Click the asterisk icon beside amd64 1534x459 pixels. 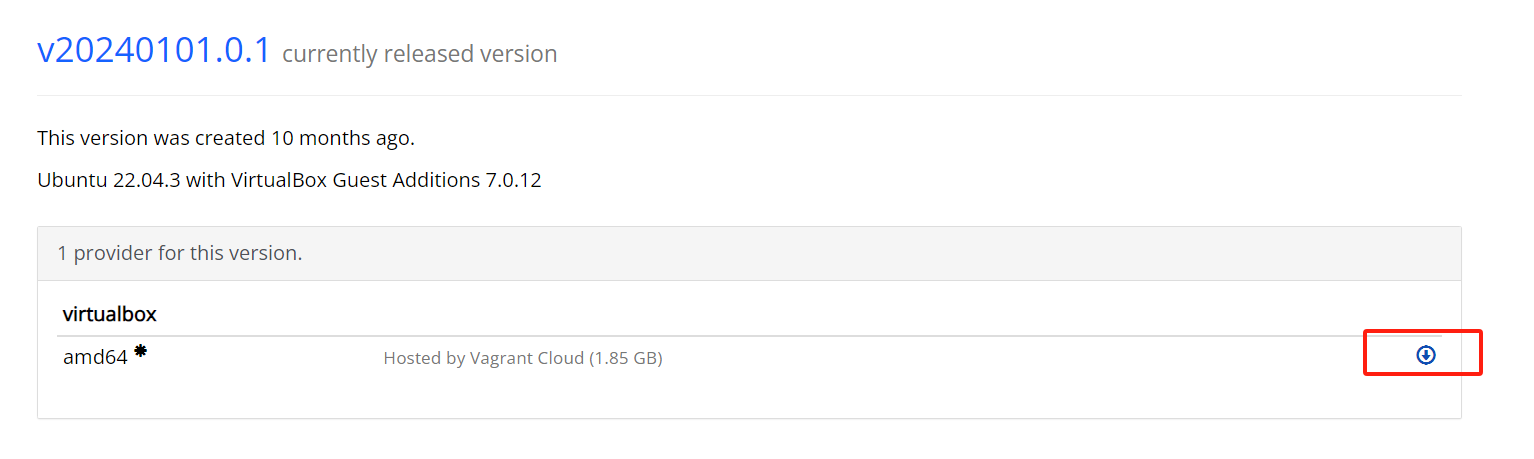click(x=141, y=351)
